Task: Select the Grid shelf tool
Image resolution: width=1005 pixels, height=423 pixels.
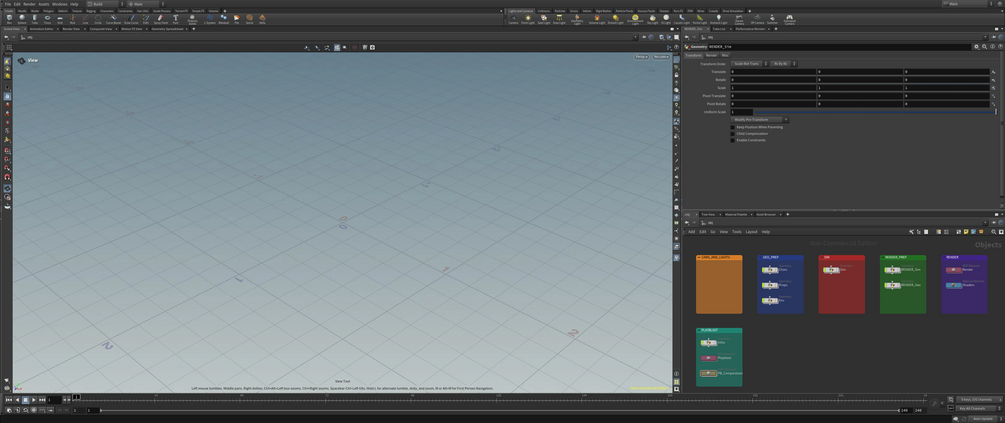Action: (x=60, y=19)
